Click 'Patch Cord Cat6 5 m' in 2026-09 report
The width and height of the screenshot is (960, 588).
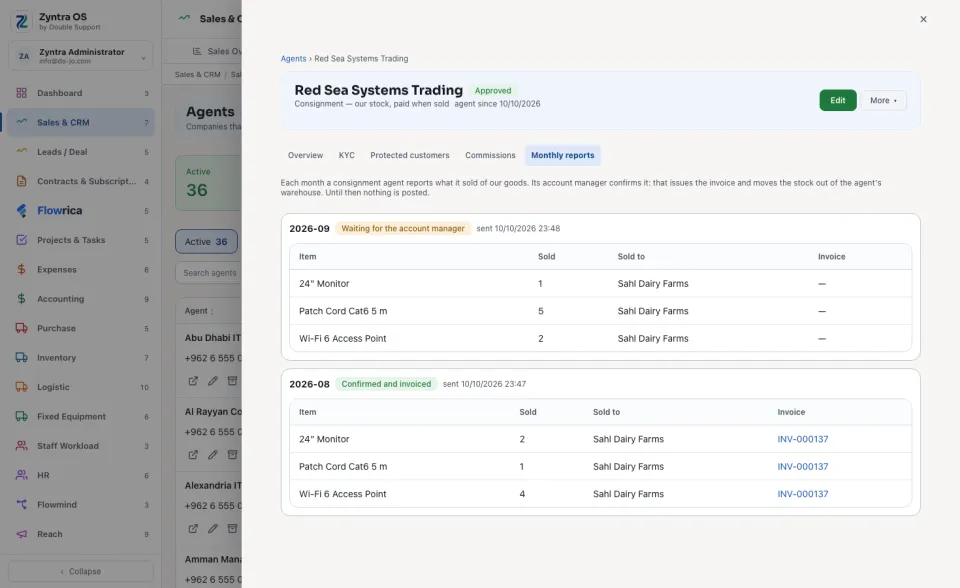point(343,311)
